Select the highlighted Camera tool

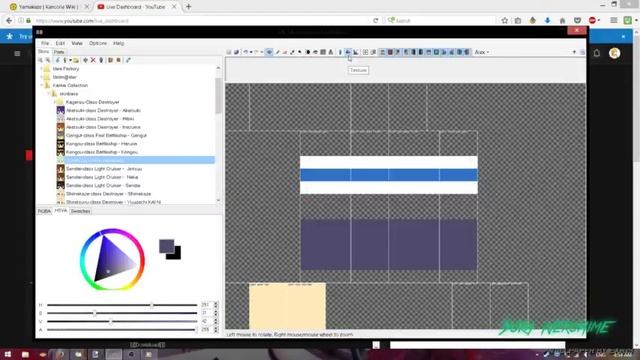click(x=269, y=52)
